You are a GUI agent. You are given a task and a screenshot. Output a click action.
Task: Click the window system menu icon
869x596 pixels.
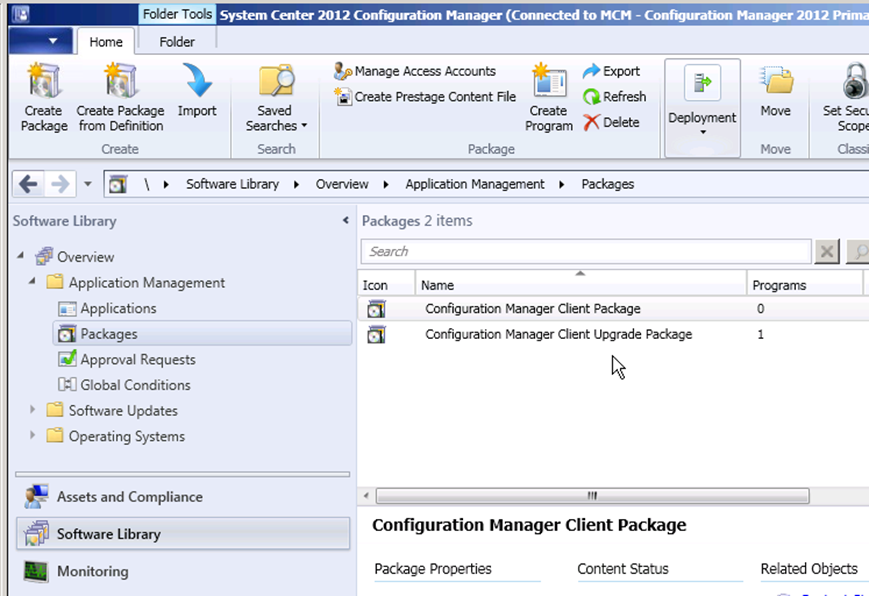[x=21, y=14]
